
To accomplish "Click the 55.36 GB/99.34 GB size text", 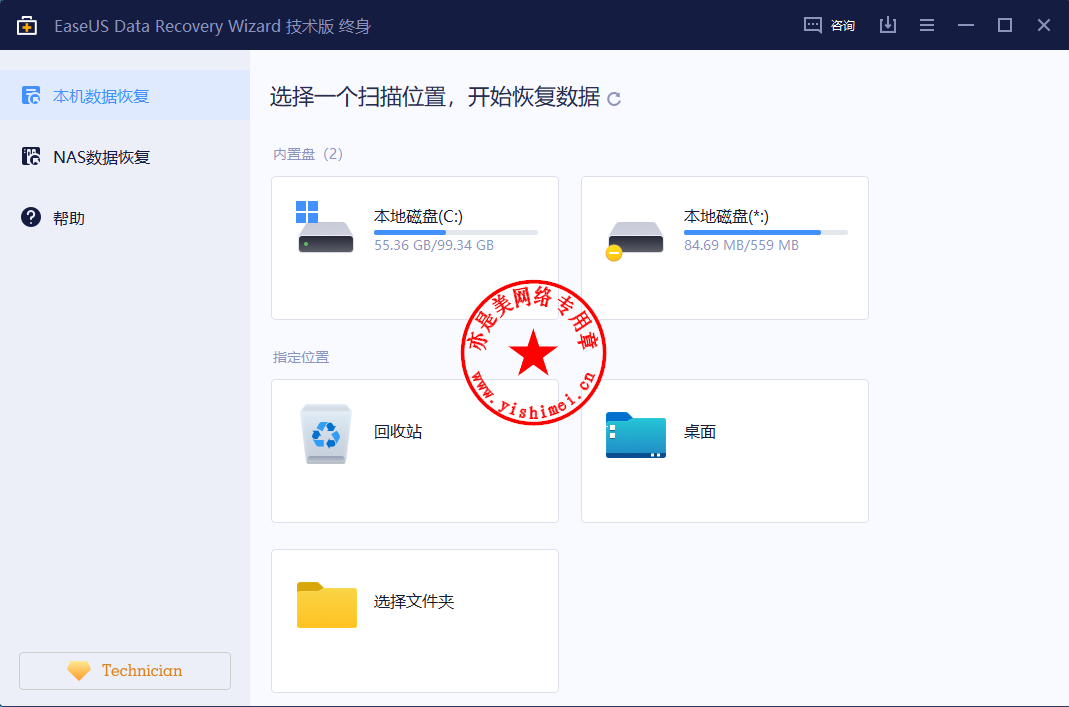I will [x=434, y=245].
